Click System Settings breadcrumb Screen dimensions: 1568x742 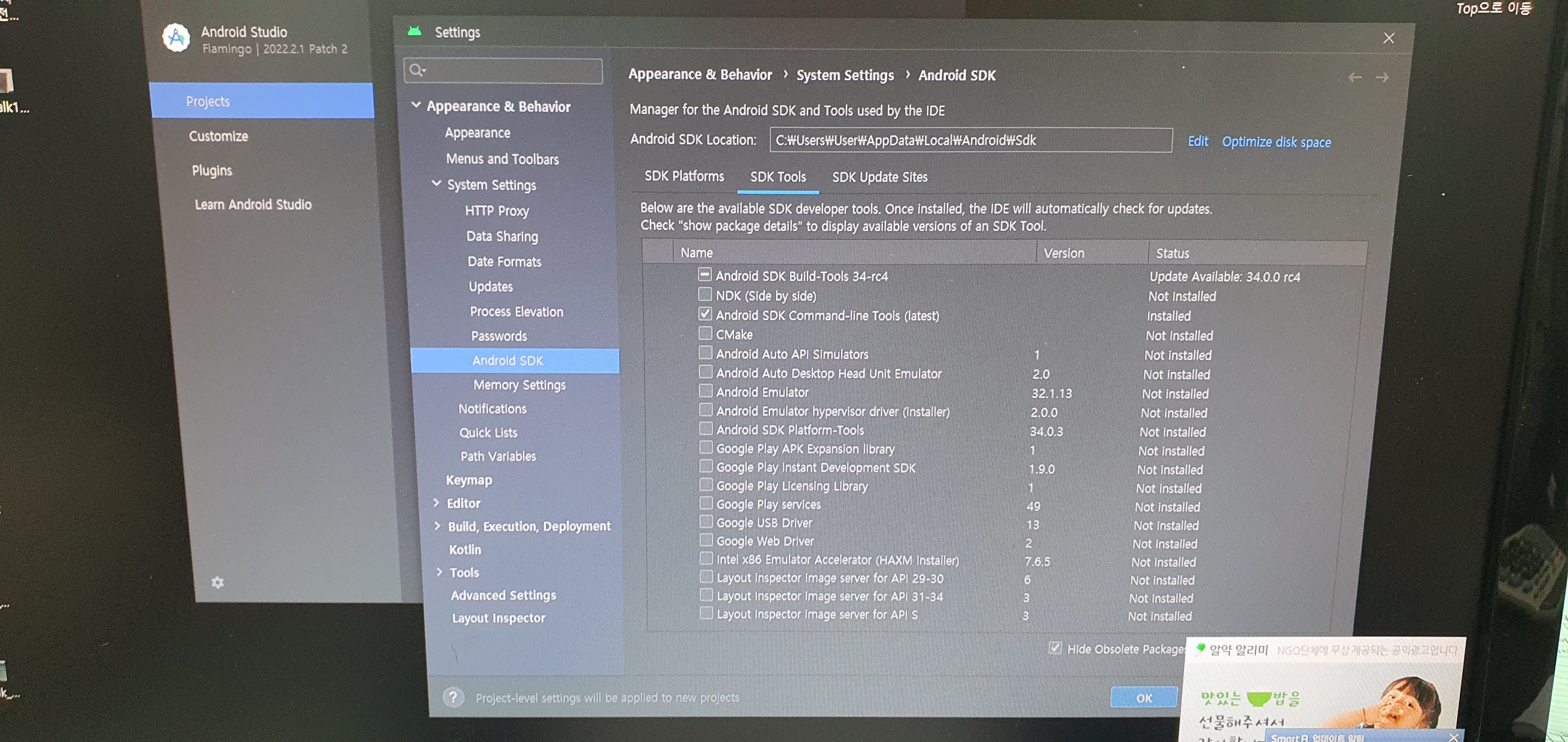tap(845, 75)
